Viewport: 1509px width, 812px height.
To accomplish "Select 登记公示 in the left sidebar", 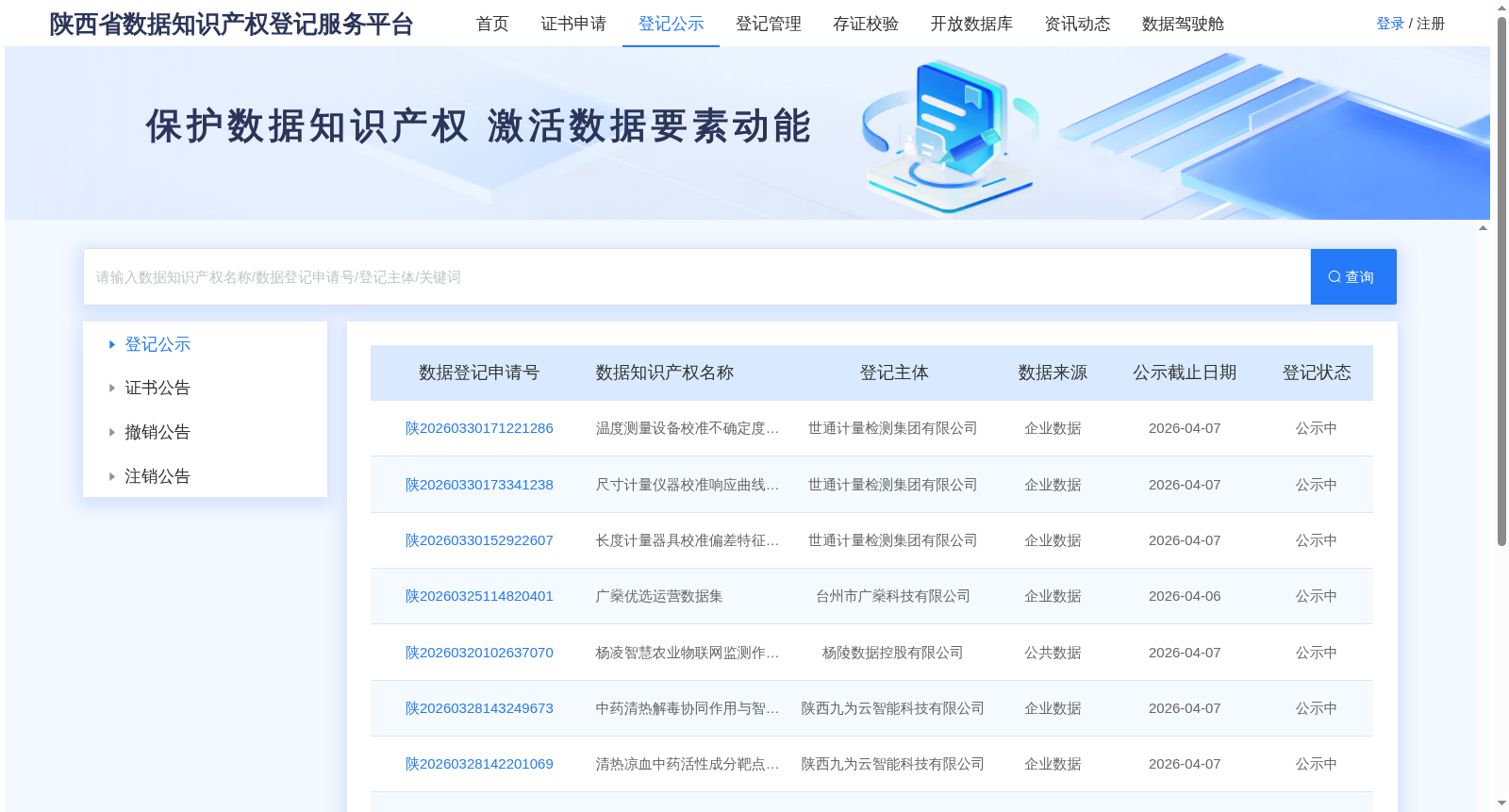I will click(x=158, y=344).
